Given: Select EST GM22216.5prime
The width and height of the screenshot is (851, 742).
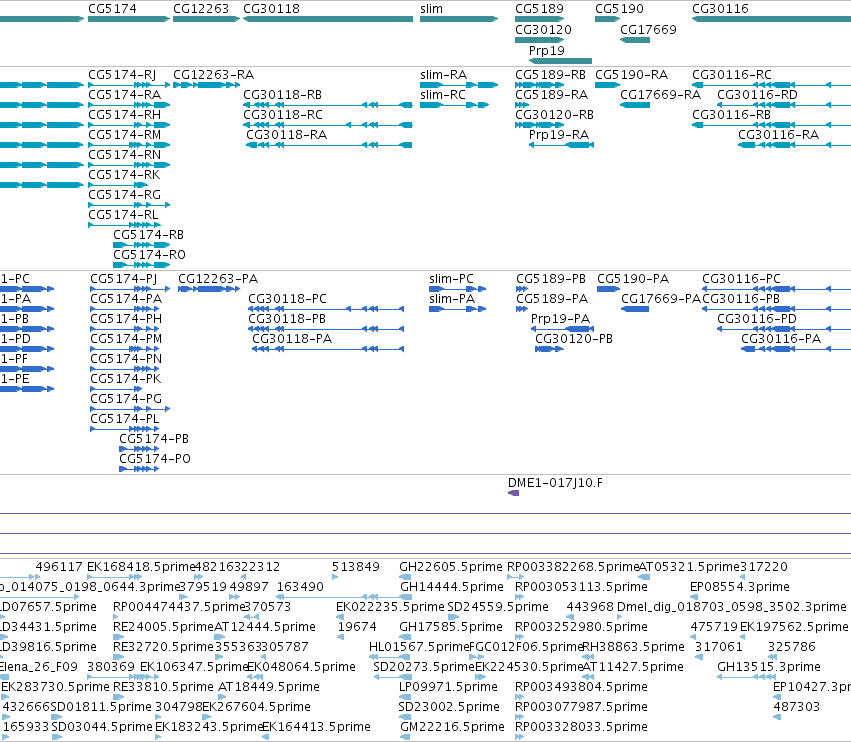Looking at the screenshot, I should pyautogui.click(x=452, y=726).
